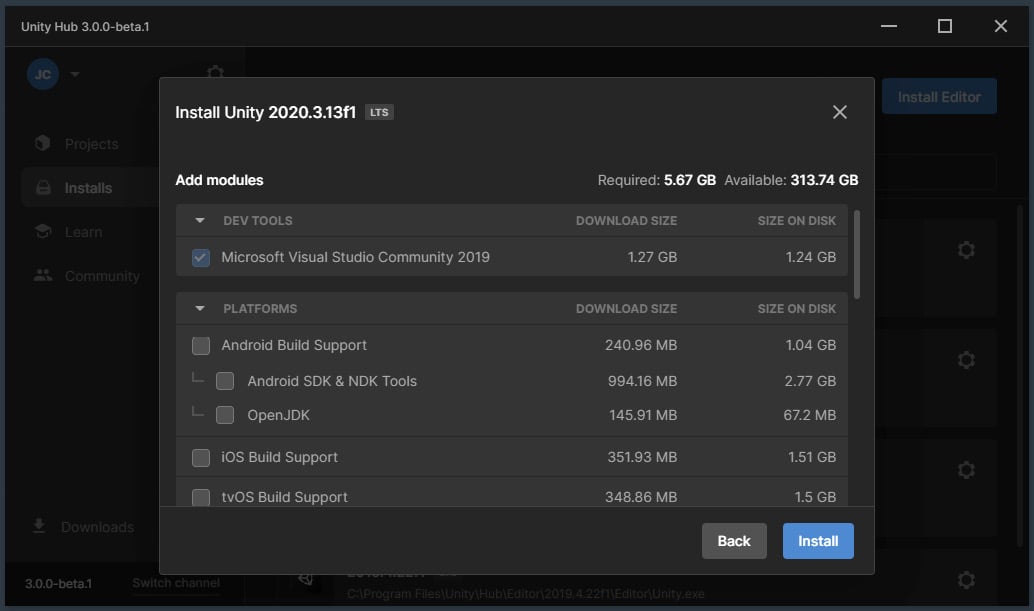Collapse the DEV TOOLS section
This screenshot has height=611, width=1034.
click(x=200, y=221)
